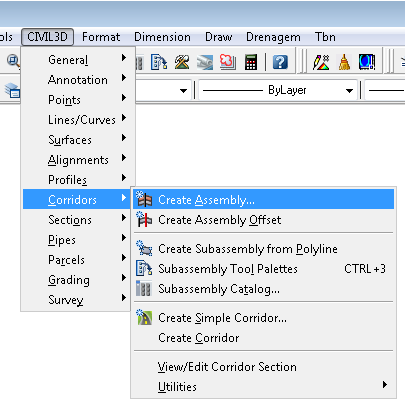Click the blue monitor toolbar icon
405x406 pixels.
[x=367, y=62]
